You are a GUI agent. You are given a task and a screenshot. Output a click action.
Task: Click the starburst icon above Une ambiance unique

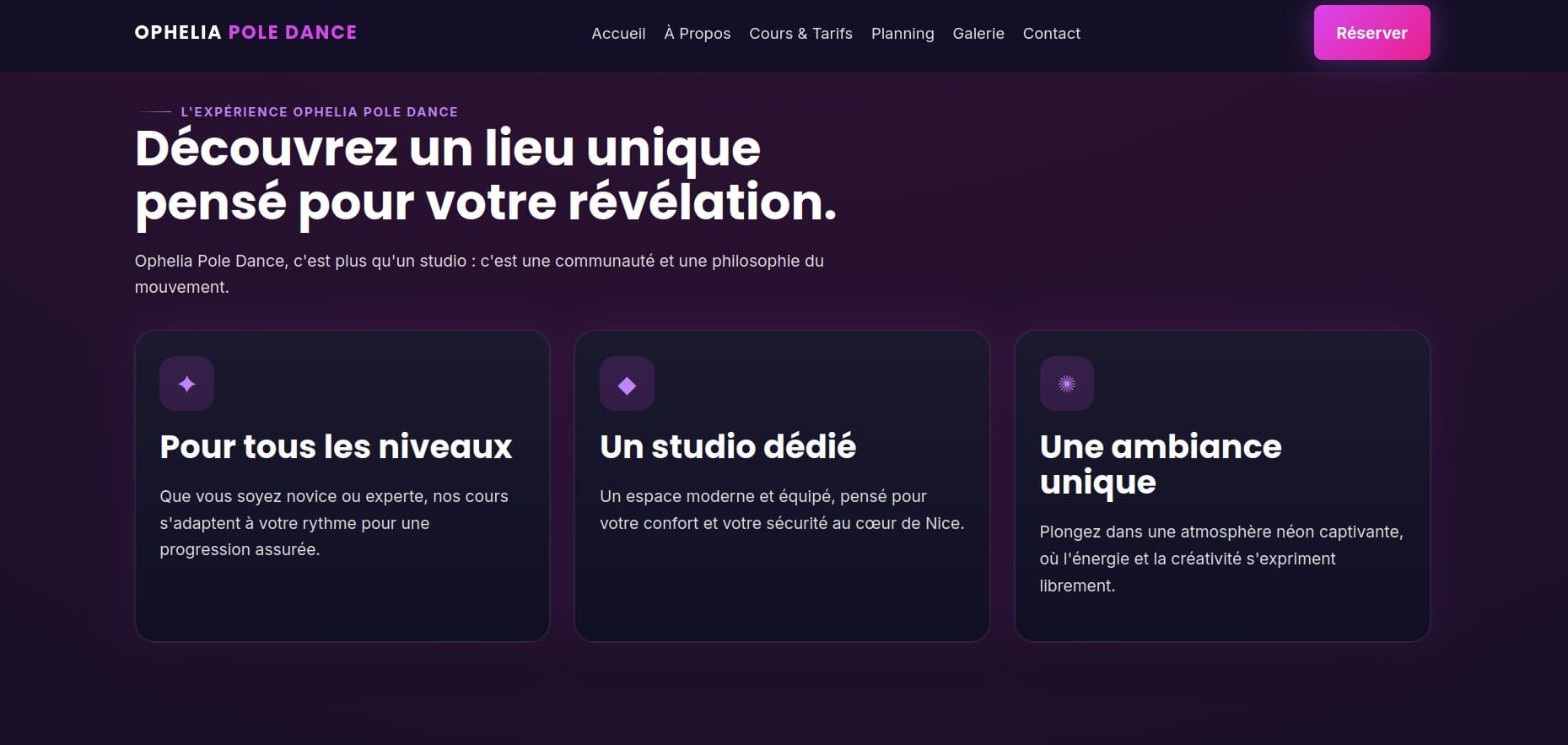click(1066, 384)
